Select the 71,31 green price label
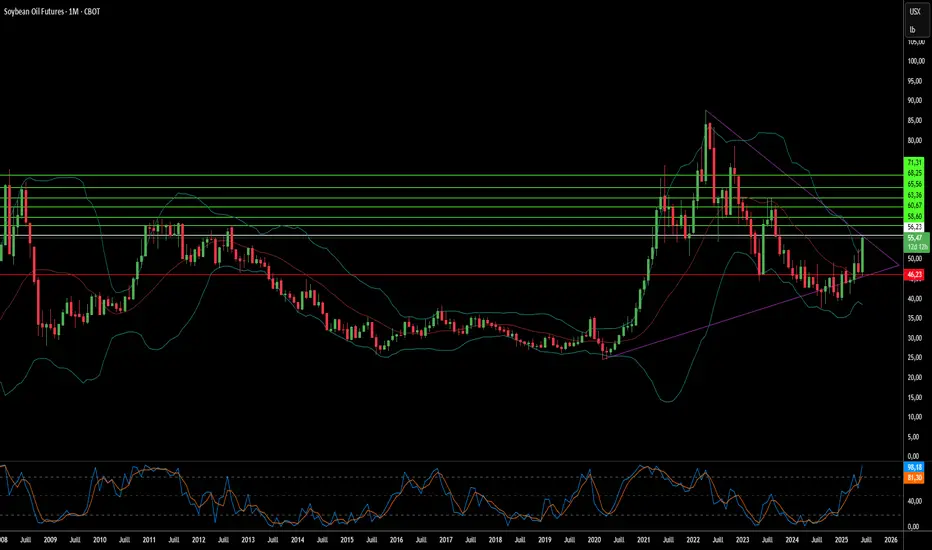Viewport: 932px width, 550px height. [x=914, y=162]
